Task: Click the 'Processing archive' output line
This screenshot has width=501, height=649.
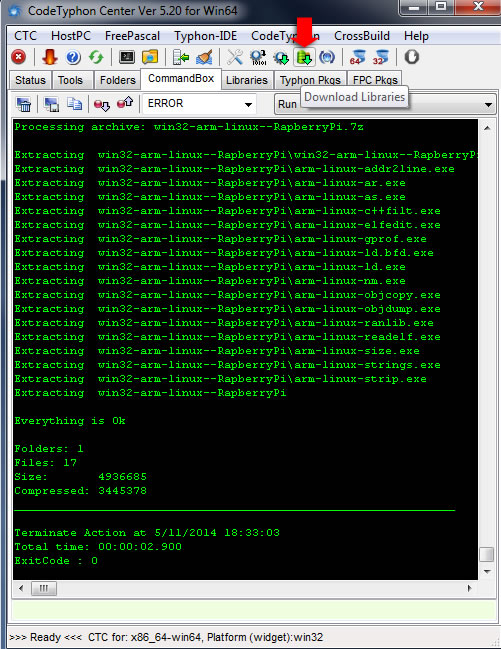Action: (x=189, y=127)
